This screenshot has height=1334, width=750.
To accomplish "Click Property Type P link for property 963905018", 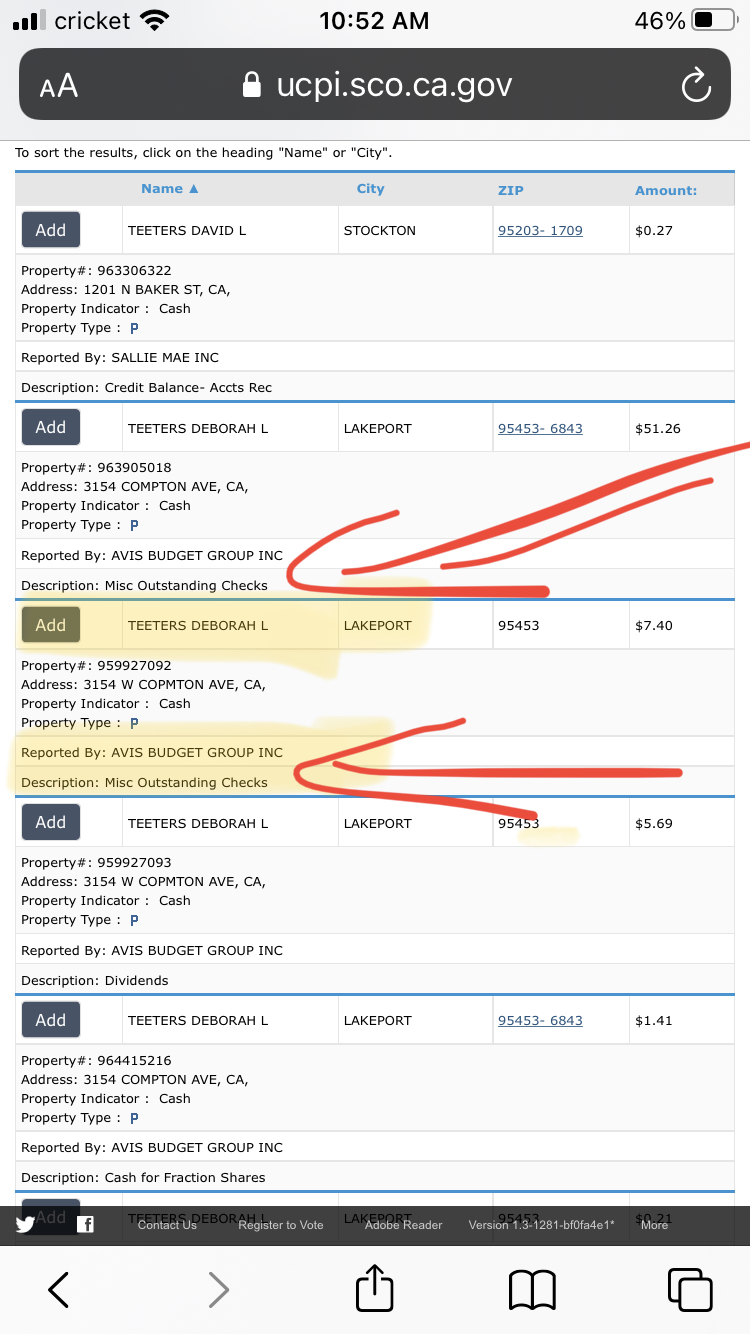I will coord(134,525).
